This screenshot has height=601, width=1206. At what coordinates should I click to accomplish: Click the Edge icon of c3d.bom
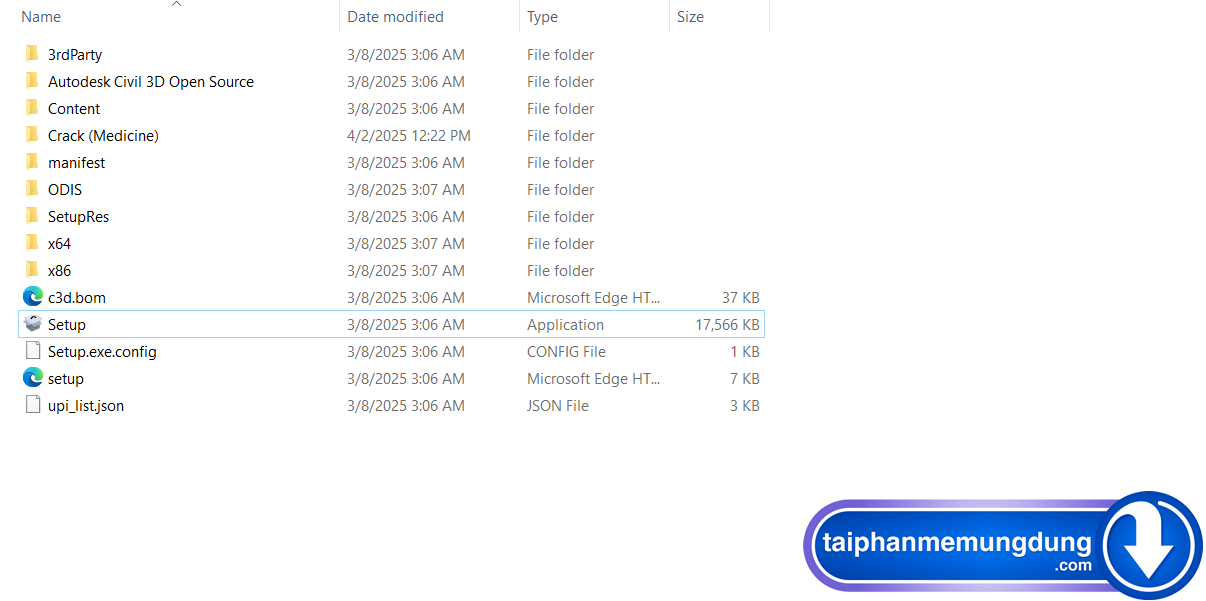coord(33,297)
